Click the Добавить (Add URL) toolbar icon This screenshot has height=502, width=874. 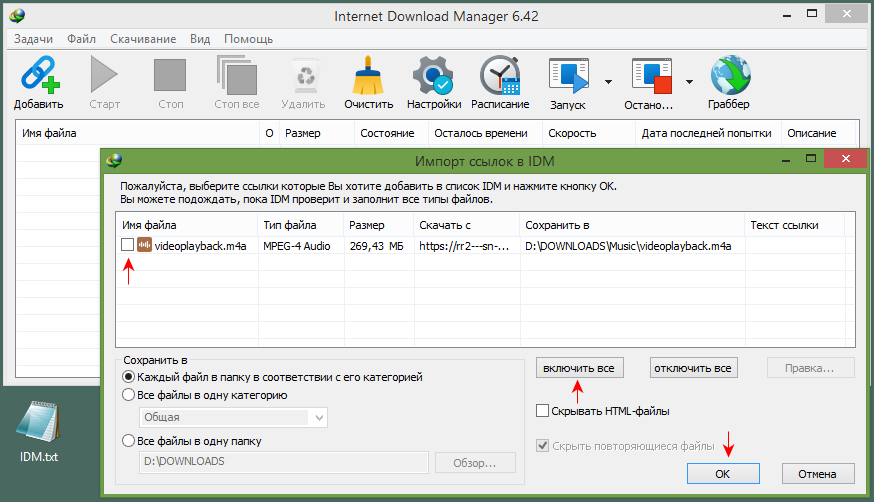pos(38,76)
